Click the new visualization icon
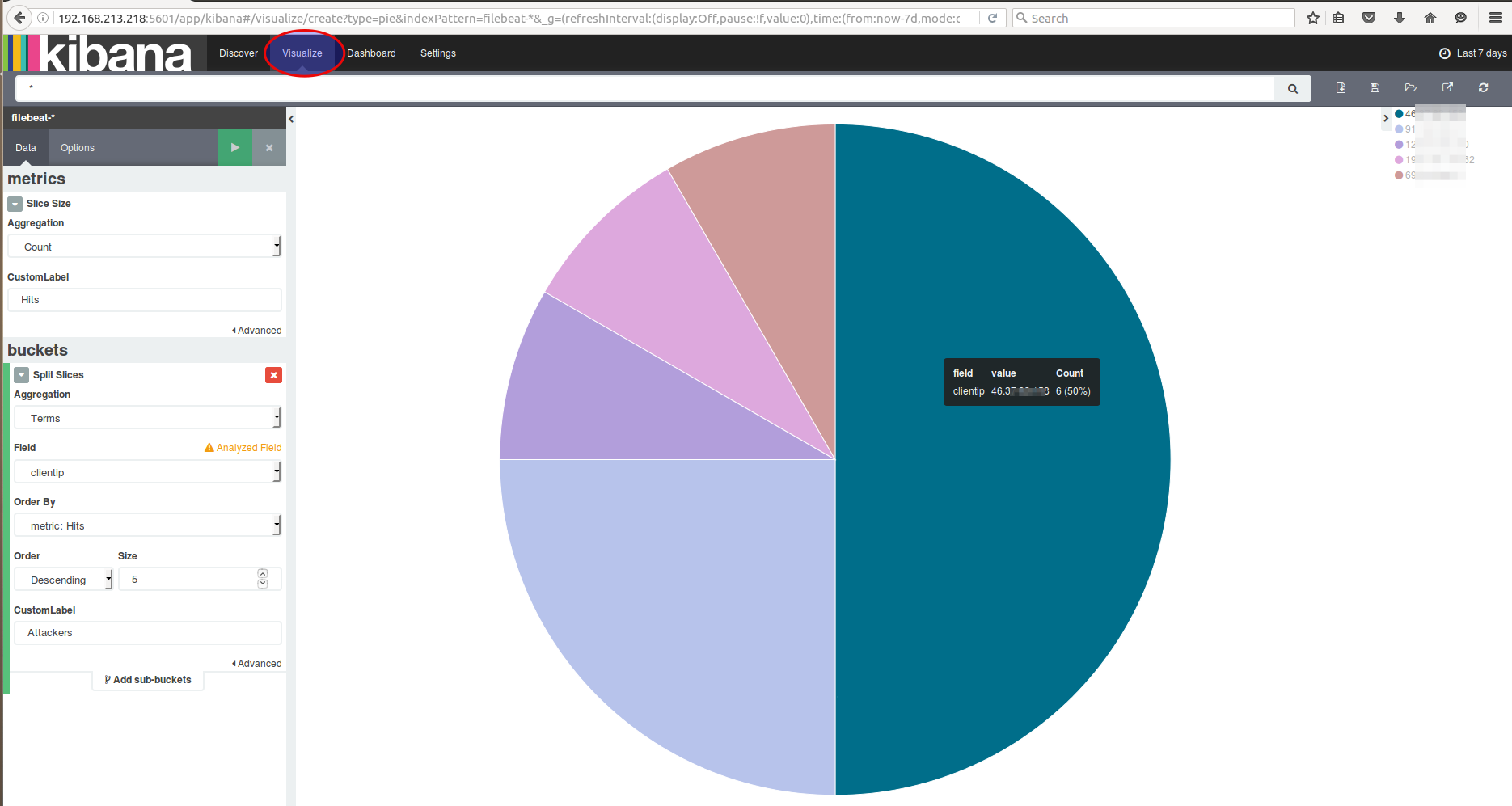Screen dimensions: 1512x806 coord(1341,88)
